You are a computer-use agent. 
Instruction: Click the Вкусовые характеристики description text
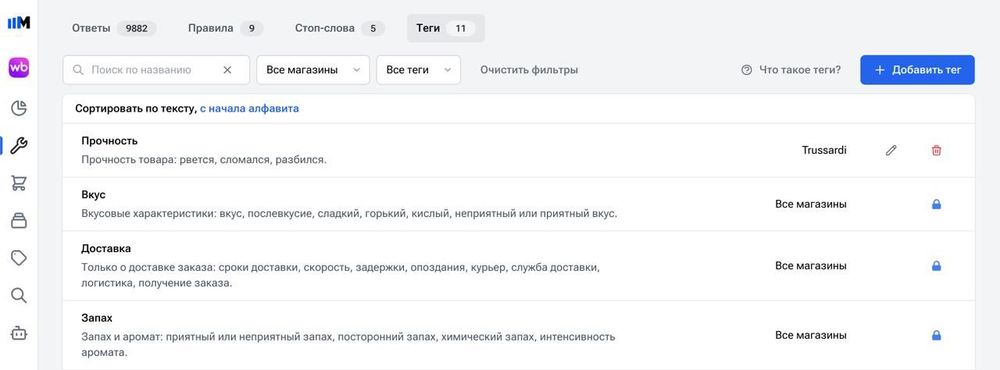pos(349,214)
